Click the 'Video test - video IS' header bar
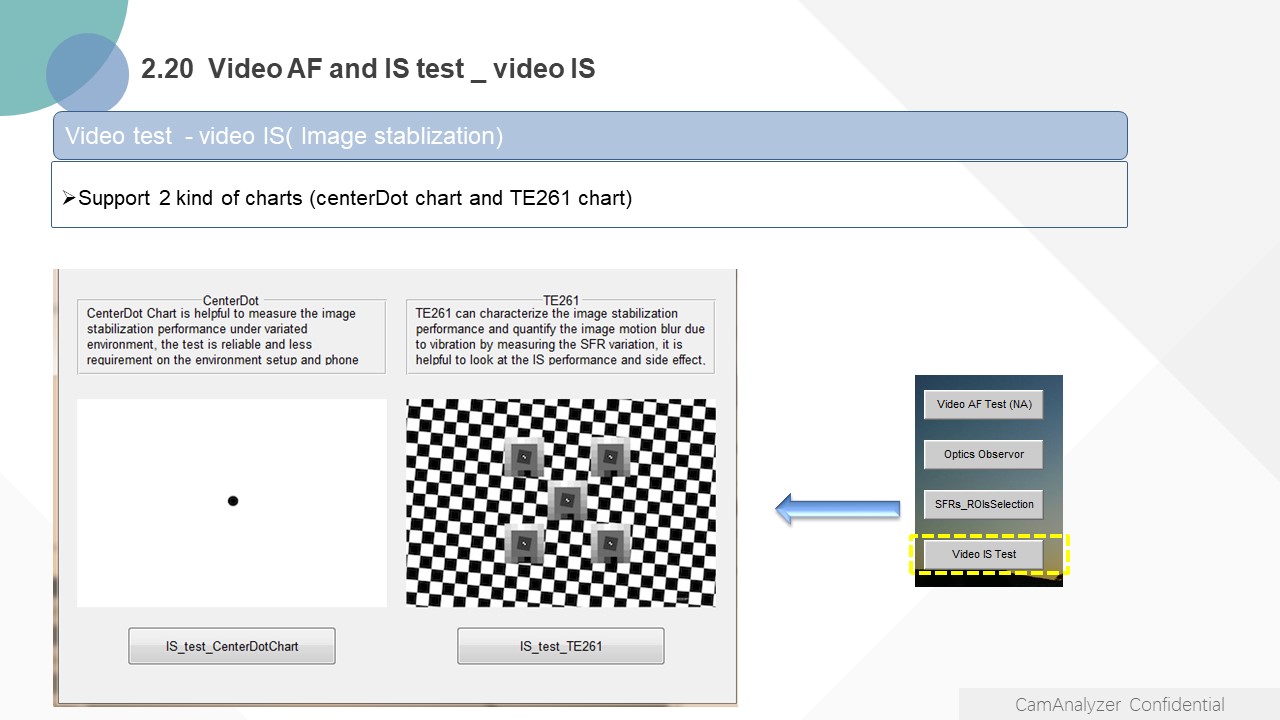1280x720 pixels. pos(590,135)
